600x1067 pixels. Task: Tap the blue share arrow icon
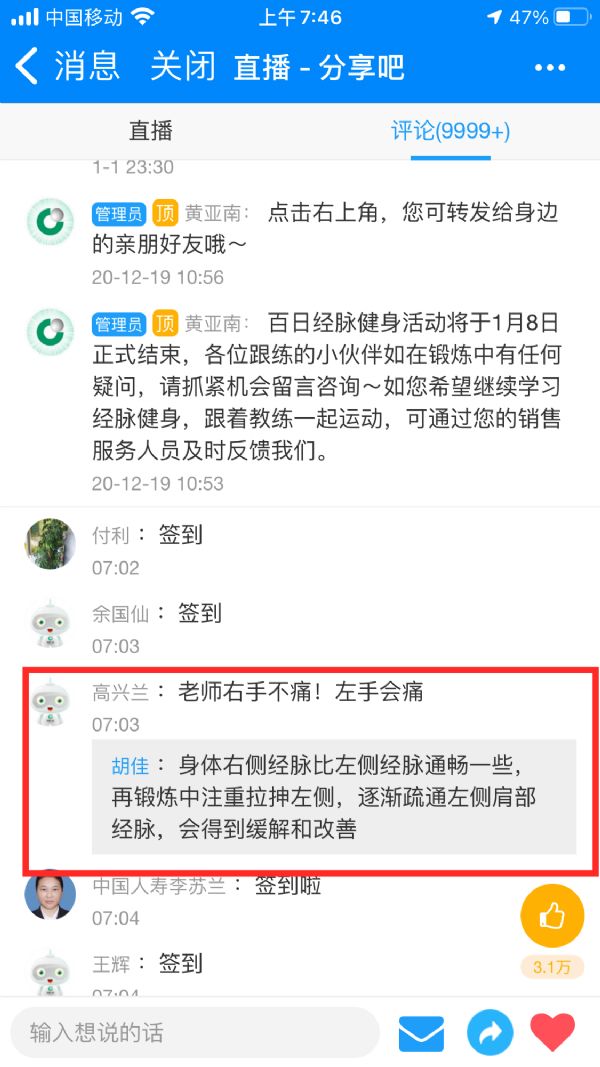click(x=489, y=1033)
